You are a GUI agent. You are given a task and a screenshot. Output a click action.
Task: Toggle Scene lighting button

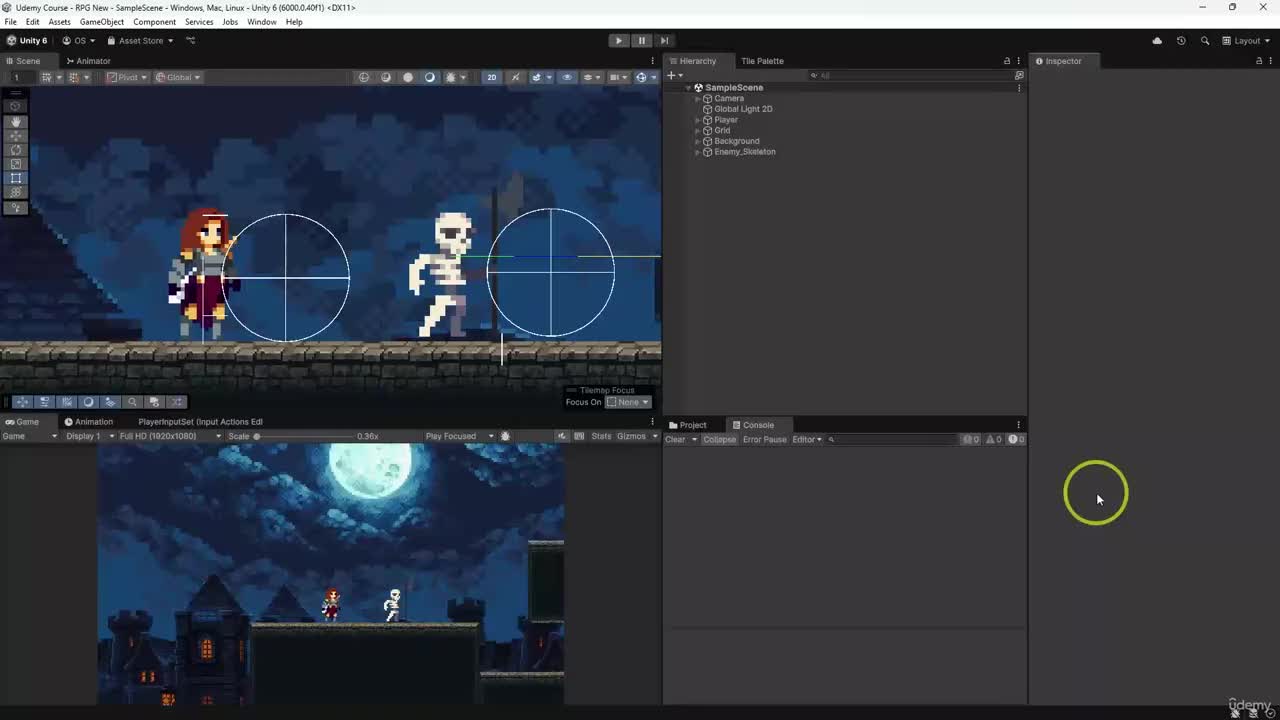coord(516,77)
